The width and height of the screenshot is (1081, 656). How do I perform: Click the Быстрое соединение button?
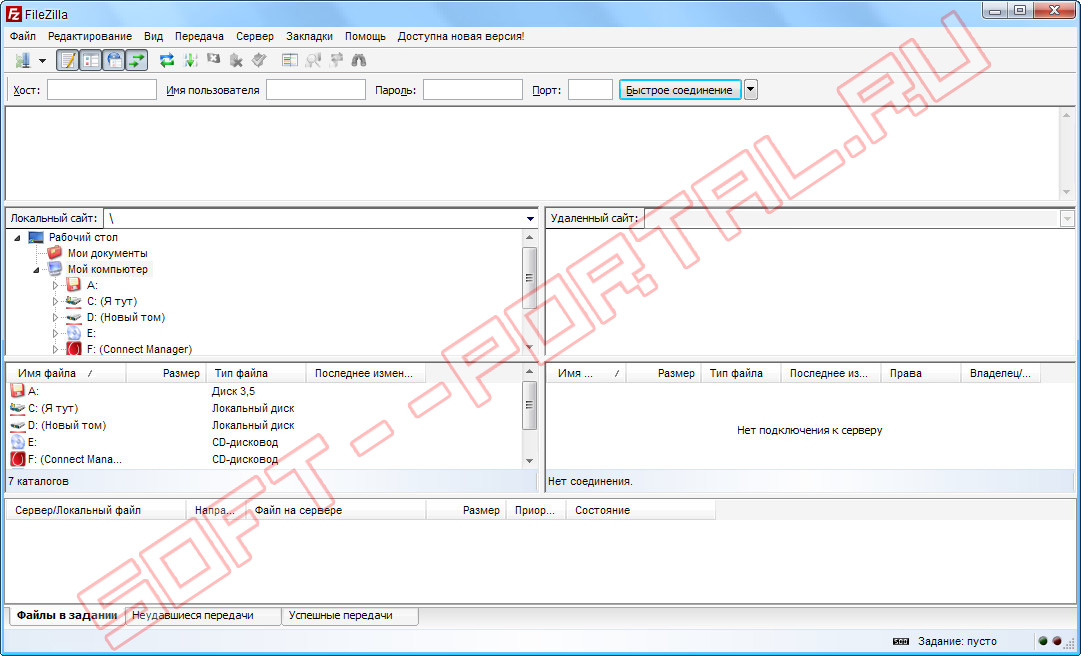[x=680, y=90]
